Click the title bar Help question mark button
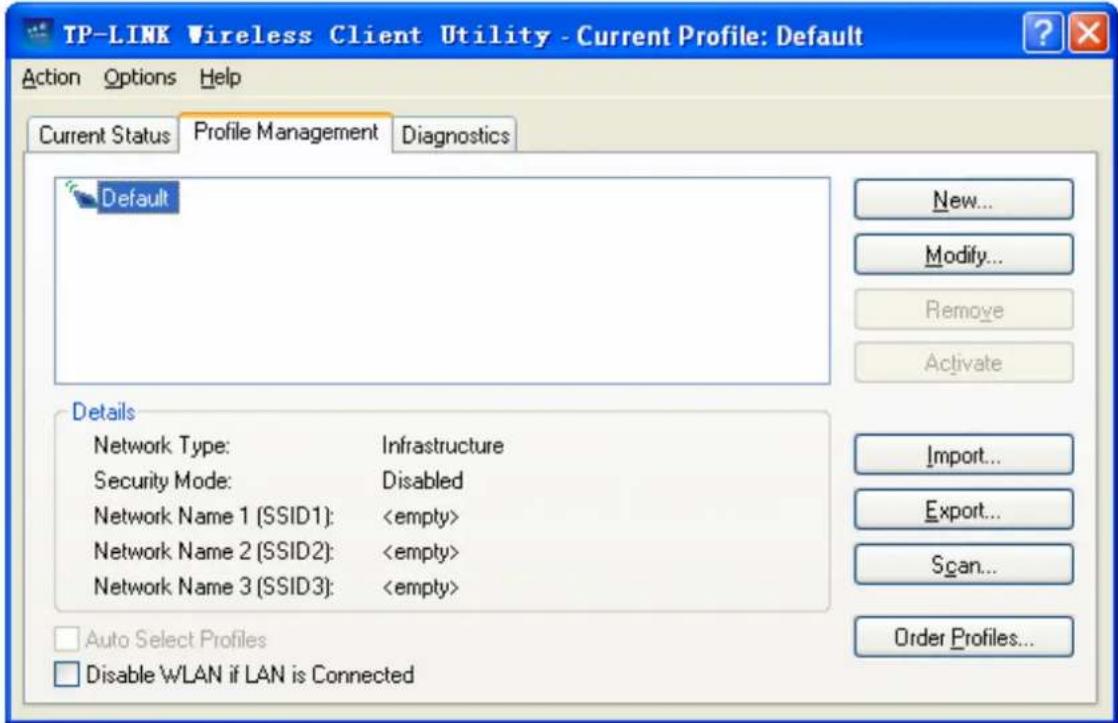 [1042, 33]
